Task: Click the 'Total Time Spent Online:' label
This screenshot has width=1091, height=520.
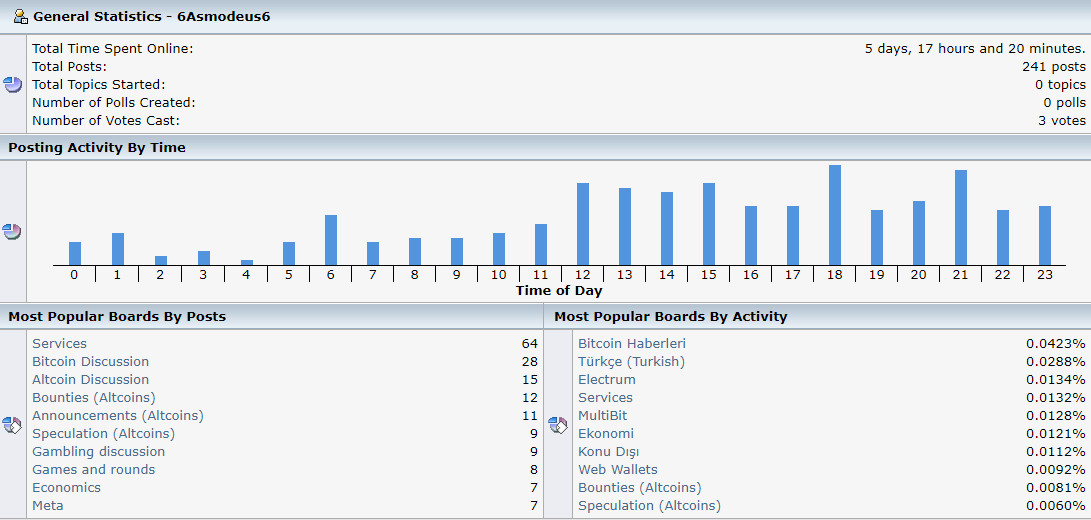Action: 113,49
